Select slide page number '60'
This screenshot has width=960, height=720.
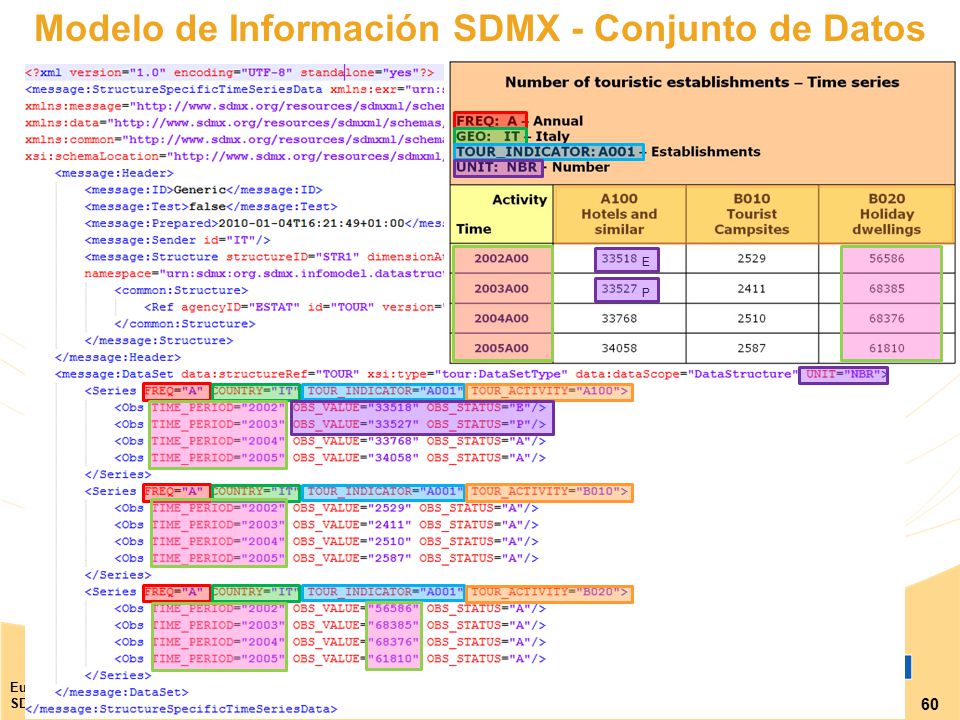point(929,704)
